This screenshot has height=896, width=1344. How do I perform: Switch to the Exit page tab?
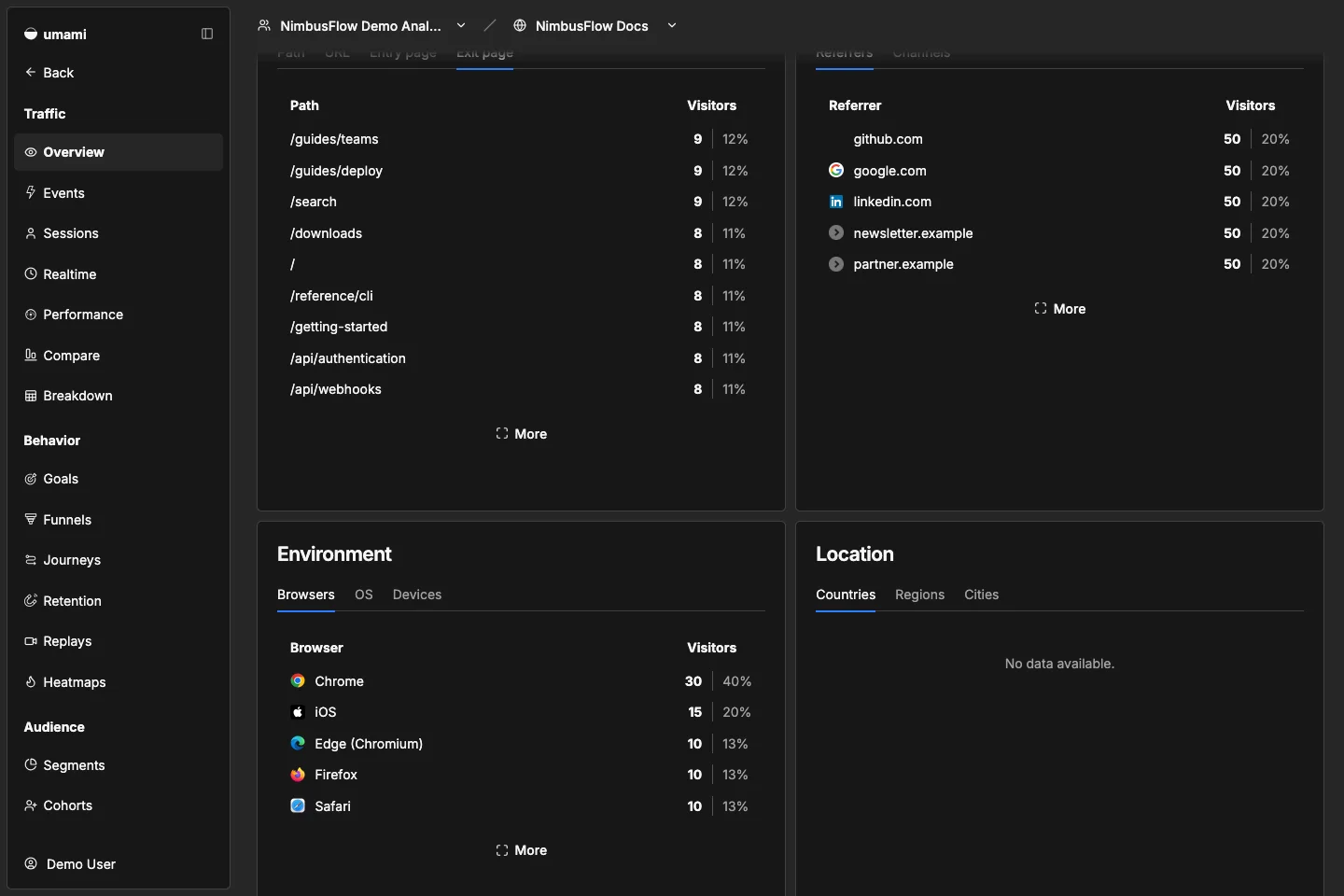[484, 55]
